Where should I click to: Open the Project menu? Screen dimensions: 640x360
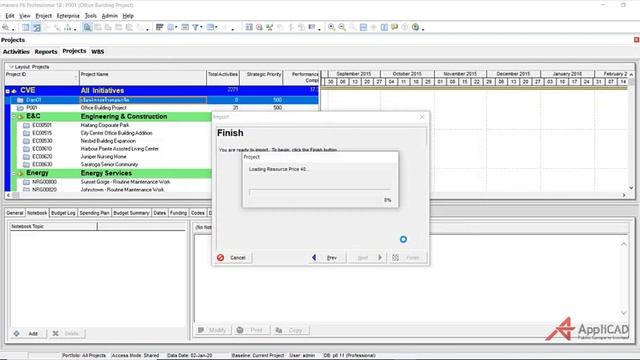point(43,16)
